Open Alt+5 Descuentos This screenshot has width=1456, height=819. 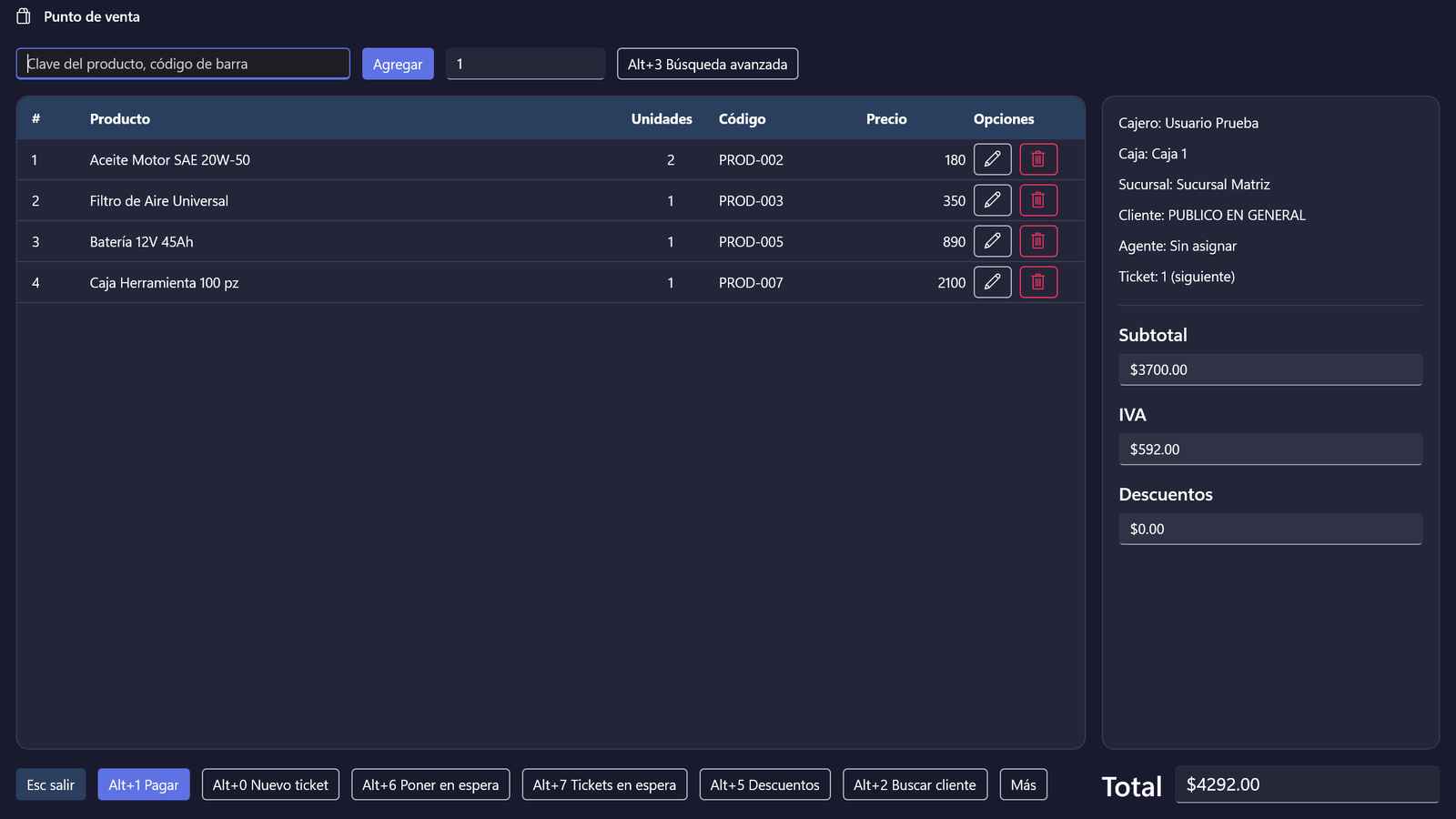click(764, 784)
